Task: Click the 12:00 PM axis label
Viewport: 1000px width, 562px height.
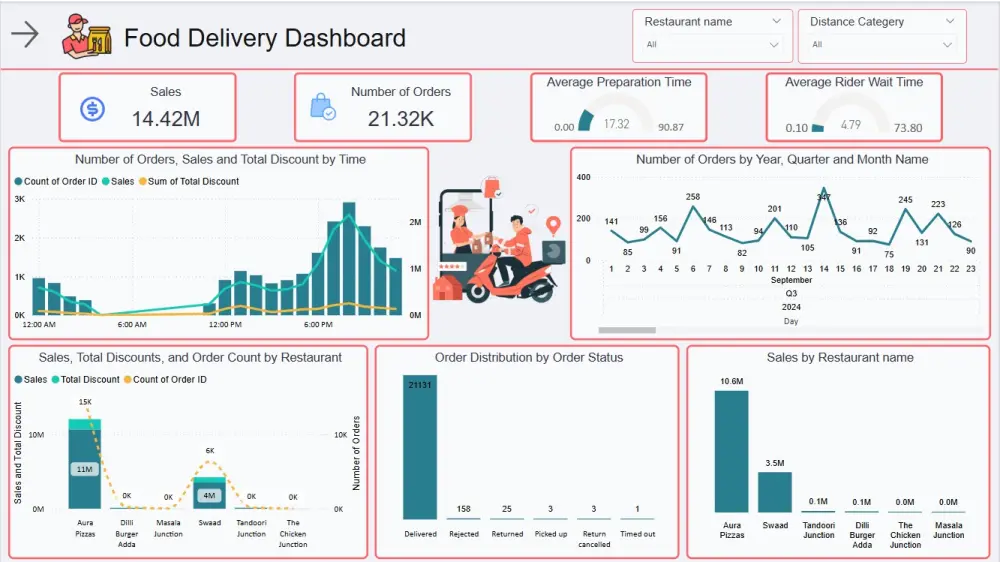Action: point(225,325)
